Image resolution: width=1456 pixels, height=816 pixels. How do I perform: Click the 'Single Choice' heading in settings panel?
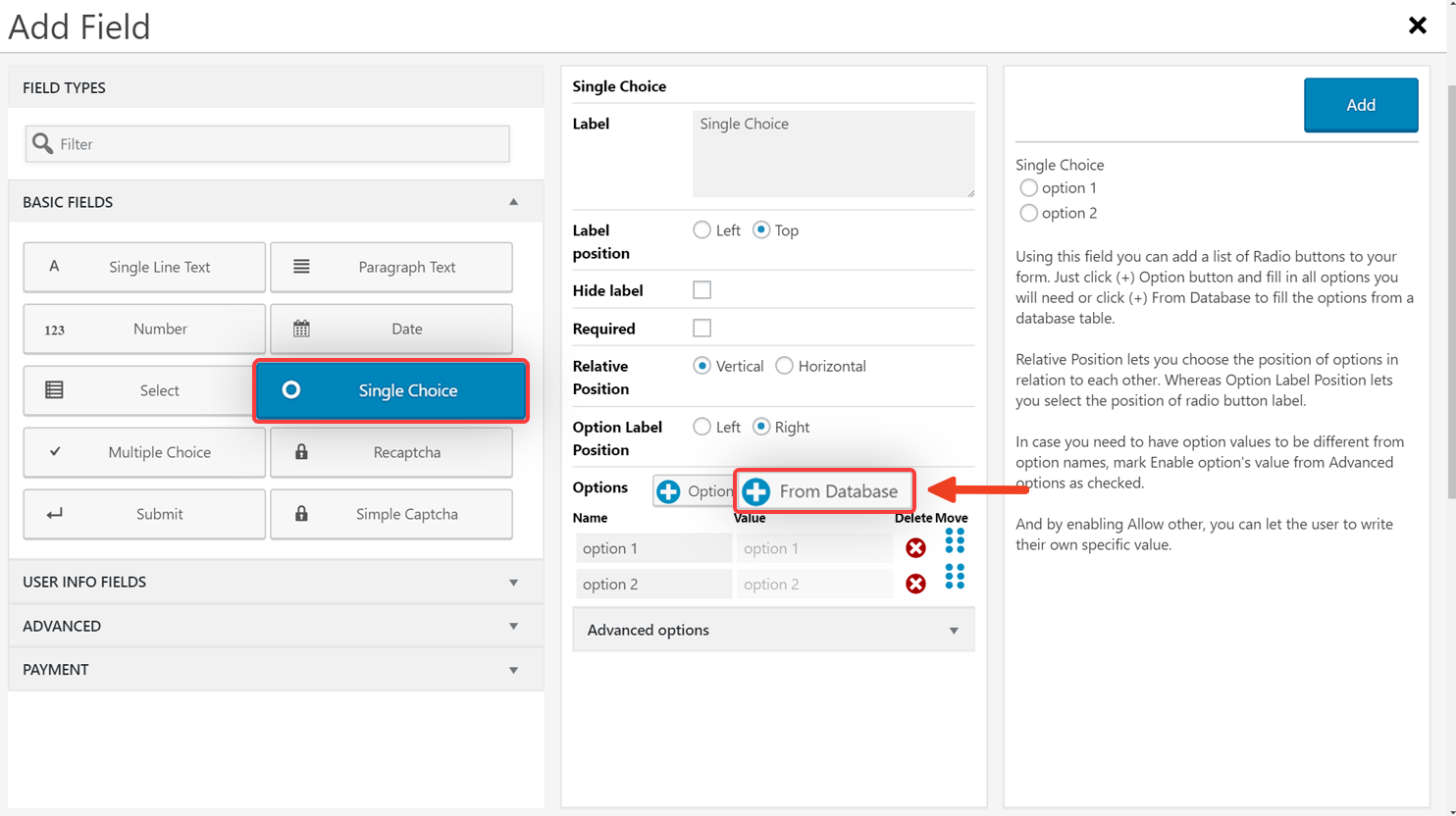tap(619, 86)
